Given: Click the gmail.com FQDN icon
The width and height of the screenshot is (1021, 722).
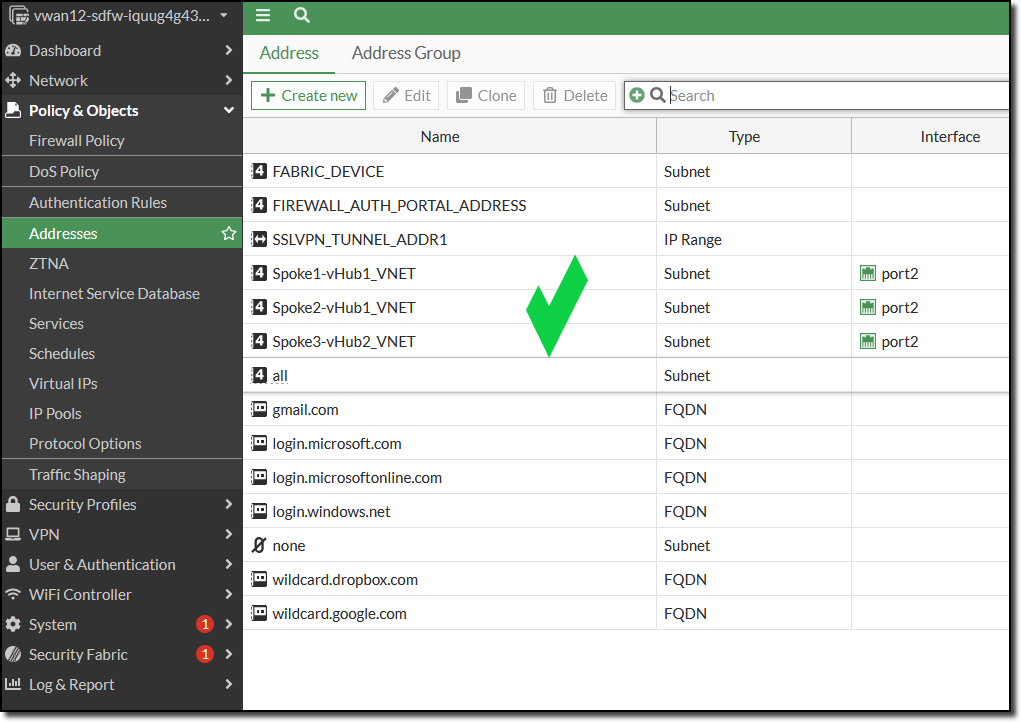Looking at the screenshot, I should pos(259,409).
